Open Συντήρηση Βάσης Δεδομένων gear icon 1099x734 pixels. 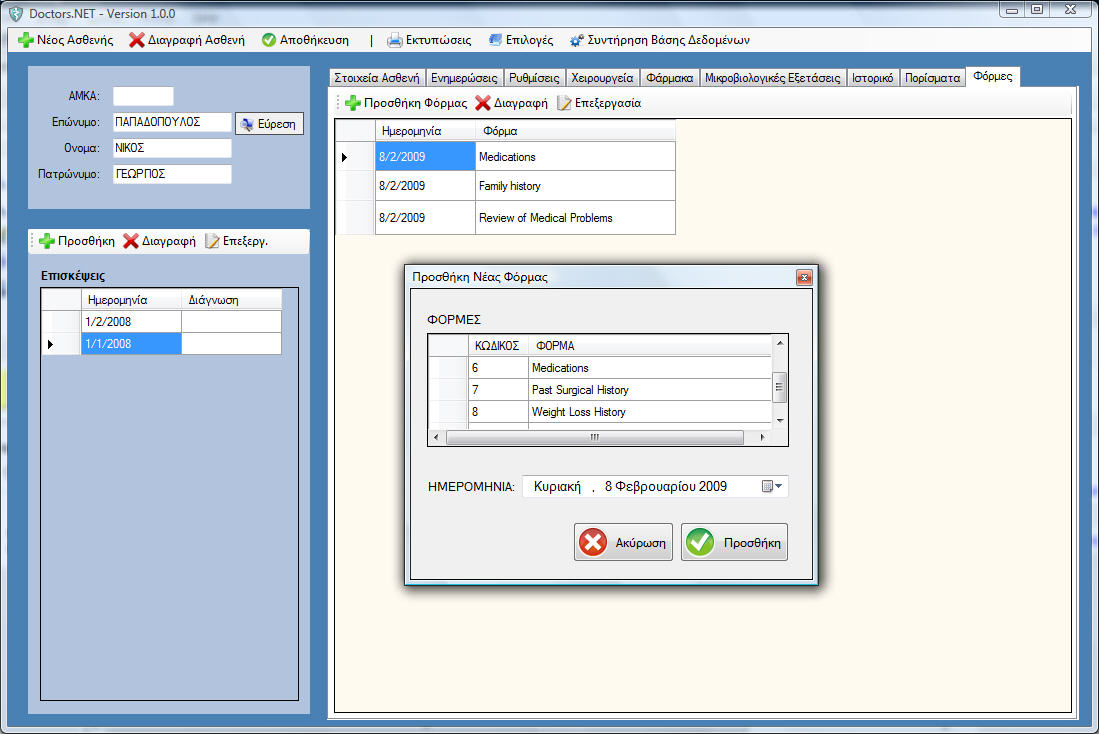[x=577, y=41]
